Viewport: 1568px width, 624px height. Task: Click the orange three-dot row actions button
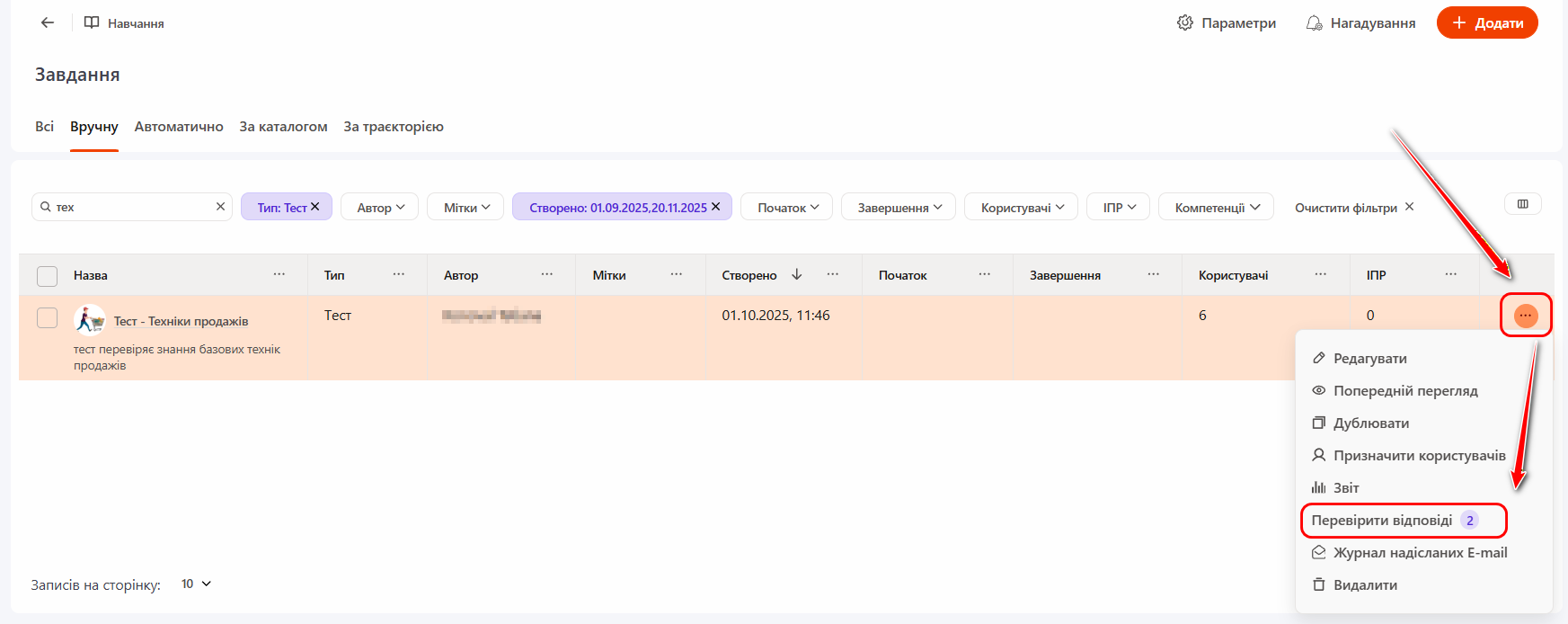[1525, 316]
